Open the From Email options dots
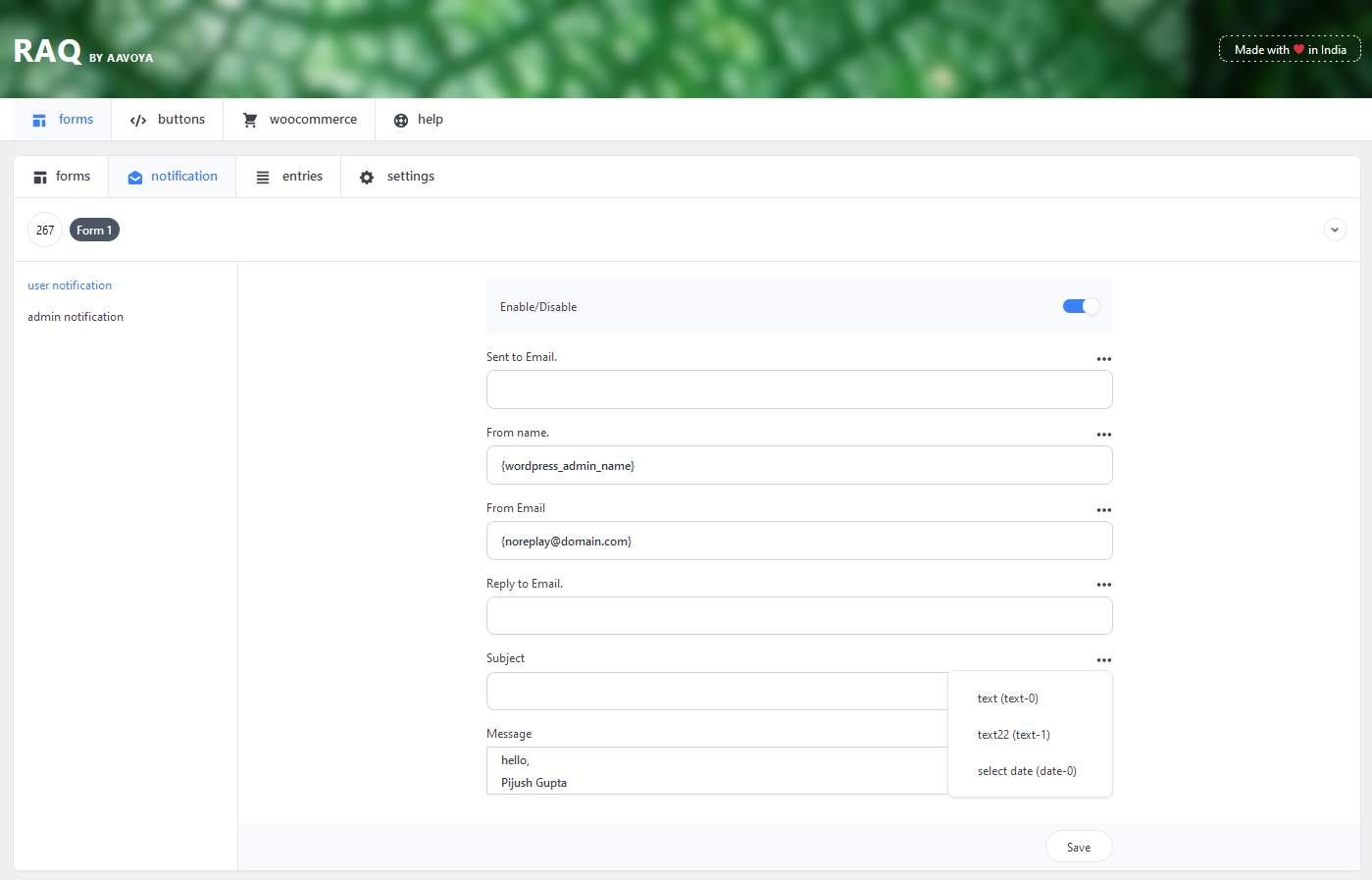Screen dimensions: 1372x880 [1104, 510]
